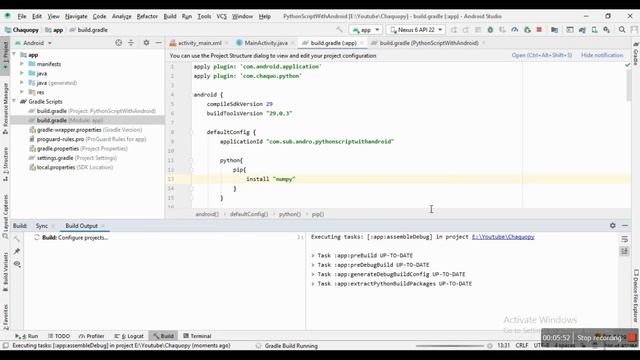Viewport: 640px width, 360px height.
Task: Click the tool windows square icon in status bar
Action: [x=5, y=346]
